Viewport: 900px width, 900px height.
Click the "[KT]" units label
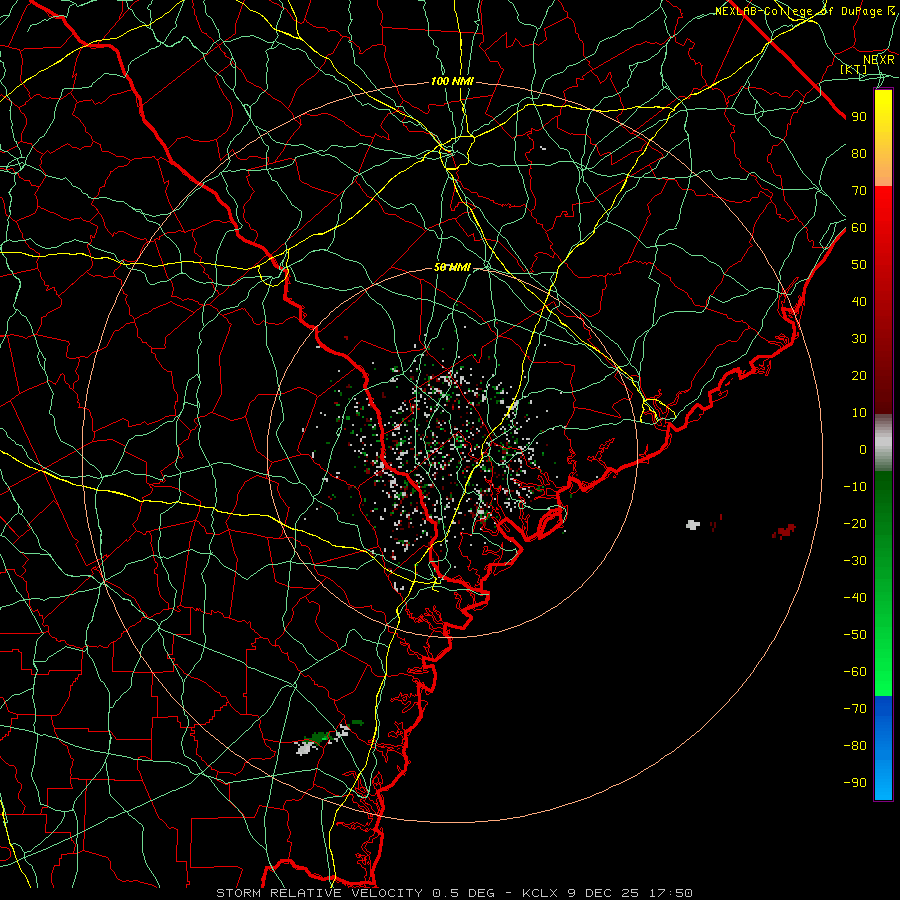click(854, 69)
